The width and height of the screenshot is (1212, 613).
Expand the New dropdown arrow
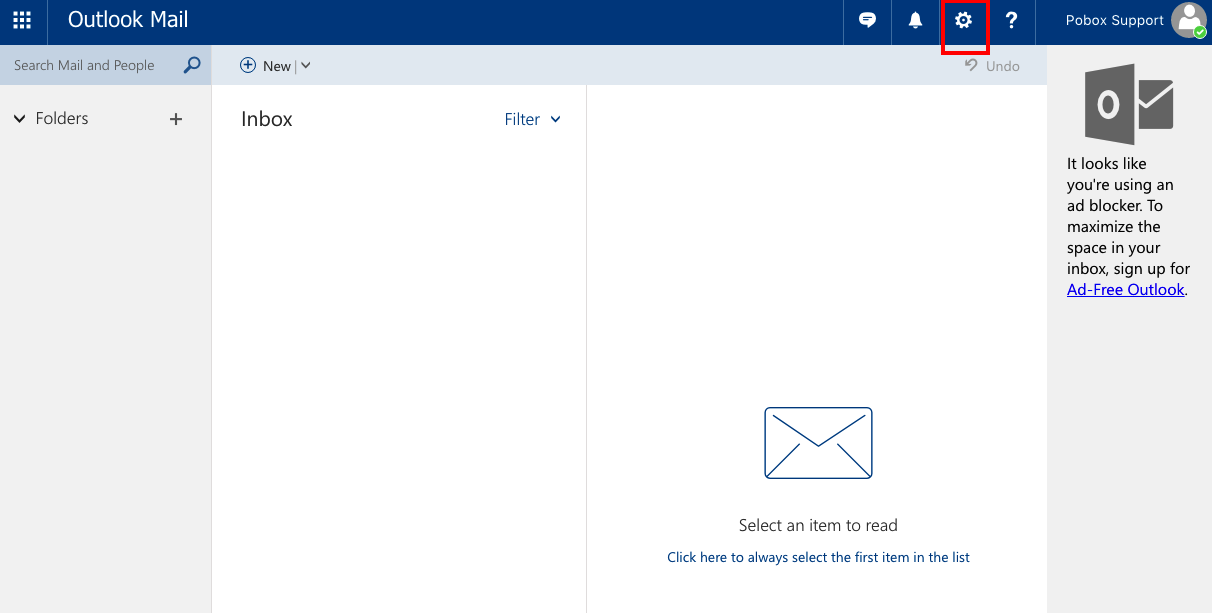point(306,65)
